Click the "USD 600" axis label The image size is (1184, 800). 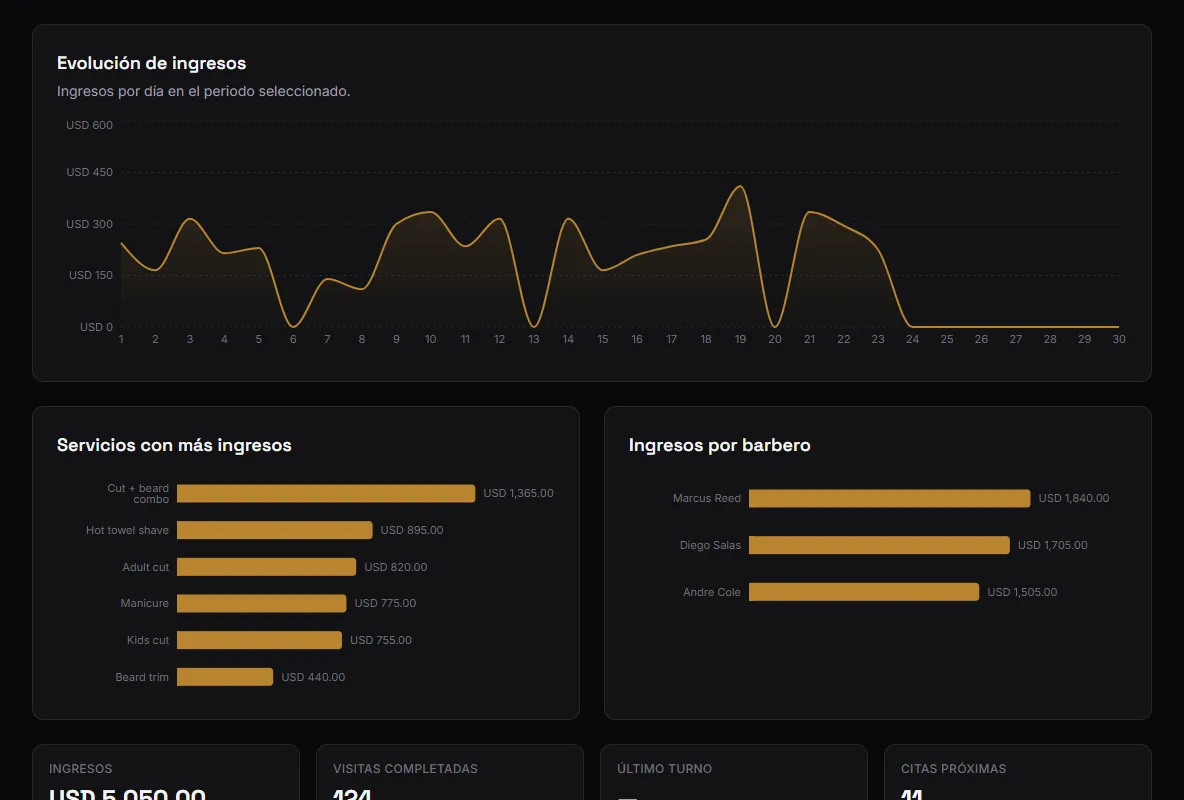[89, 125]
